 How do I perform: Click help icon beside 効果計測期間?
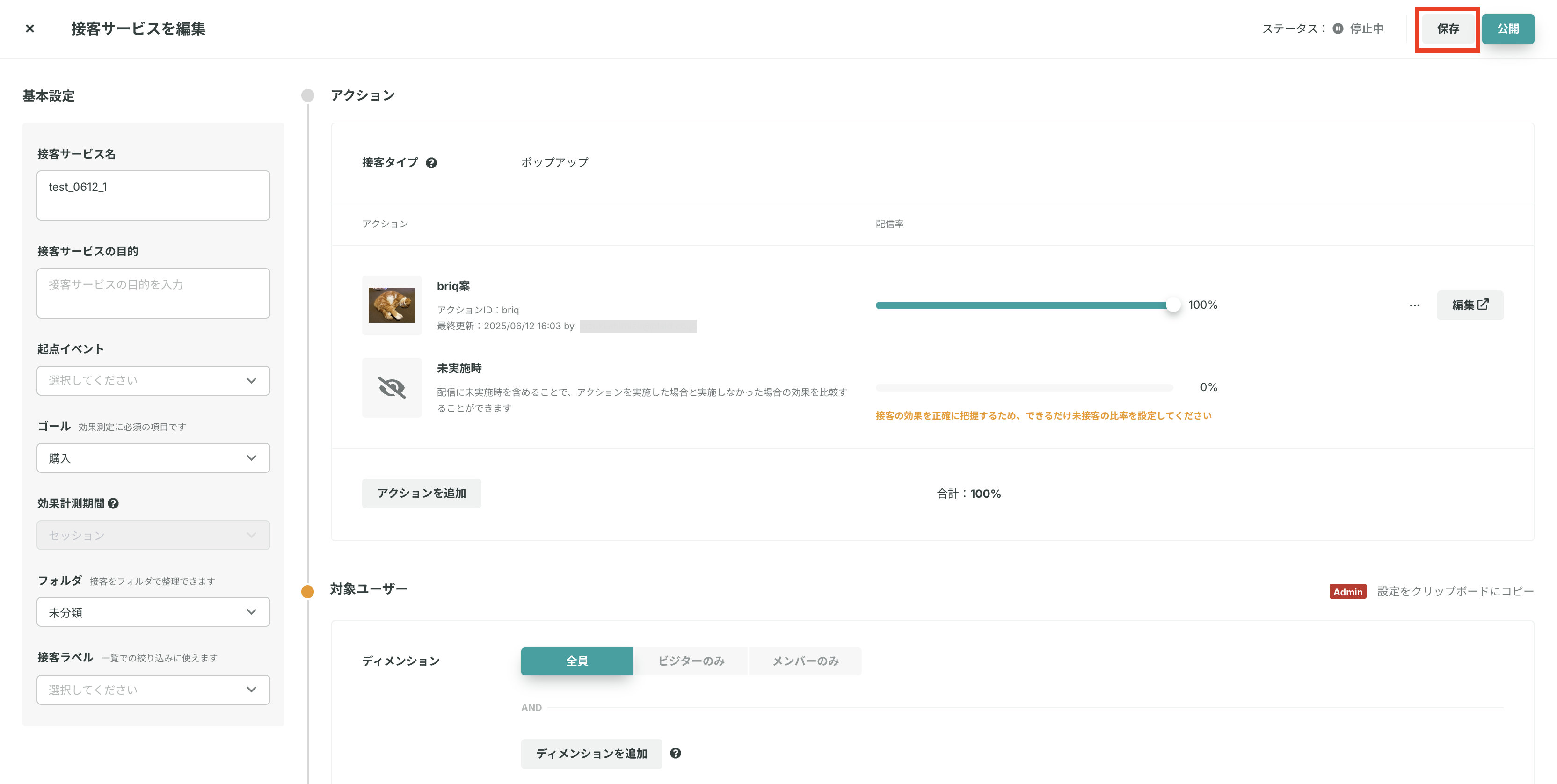(113, 503)
